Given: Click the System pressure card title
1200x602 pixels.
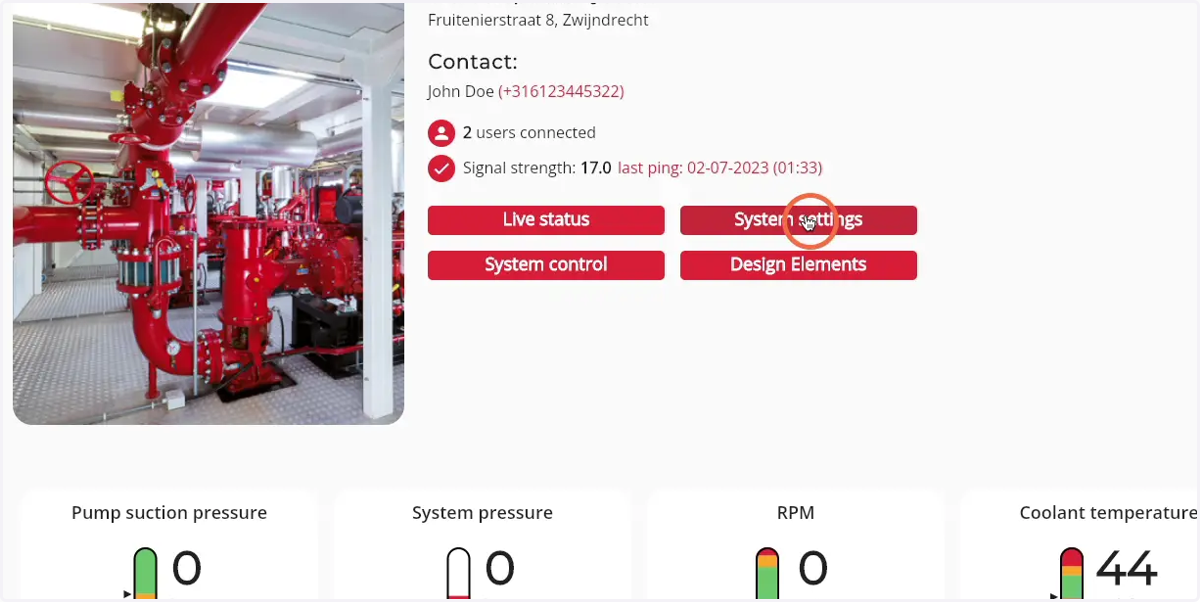Looking at the screenshot, I should (x=482, y=513).
